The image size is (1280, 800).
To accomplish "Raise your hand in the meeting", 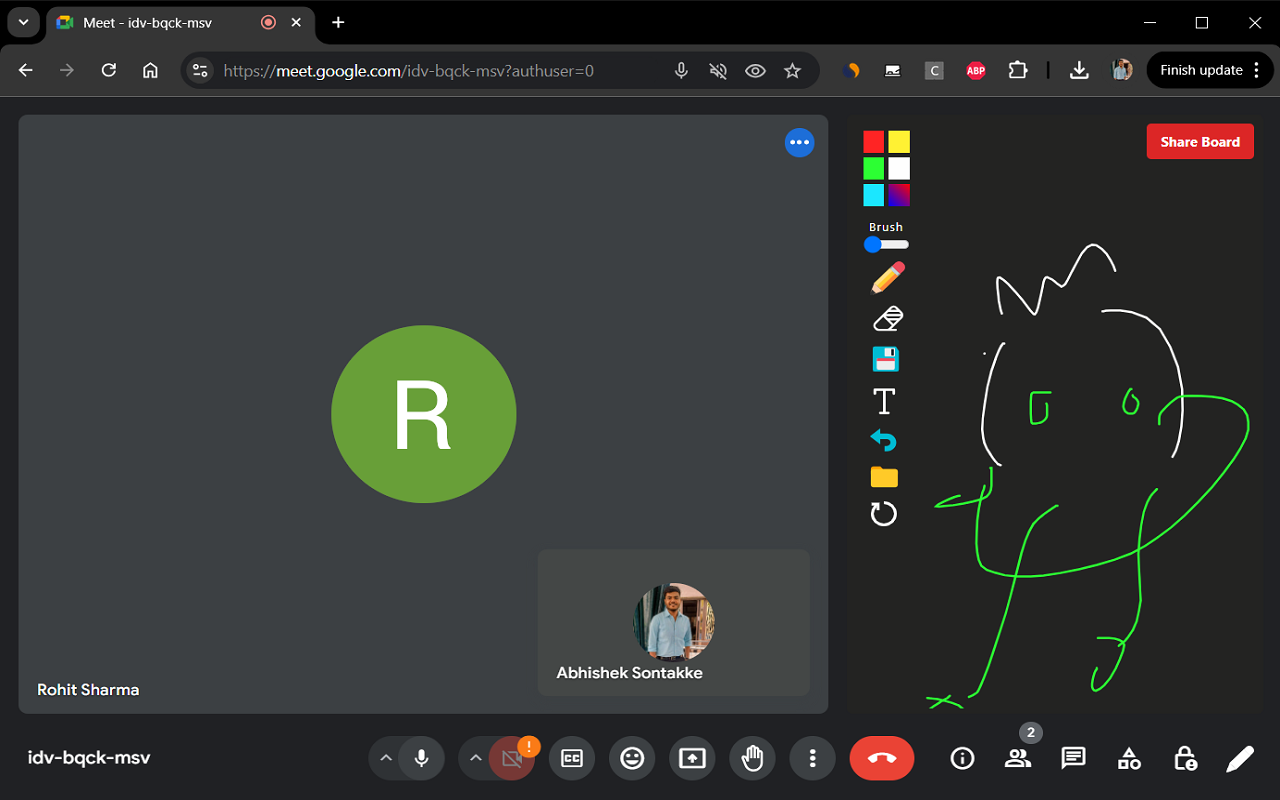I will point(752,758).
